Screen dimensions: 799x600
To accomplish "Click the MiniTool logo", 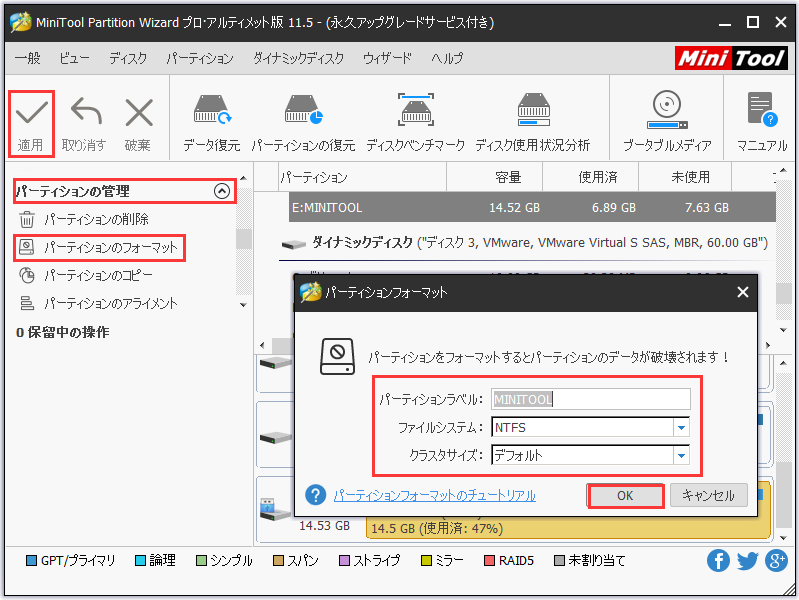I will (731, 58).
